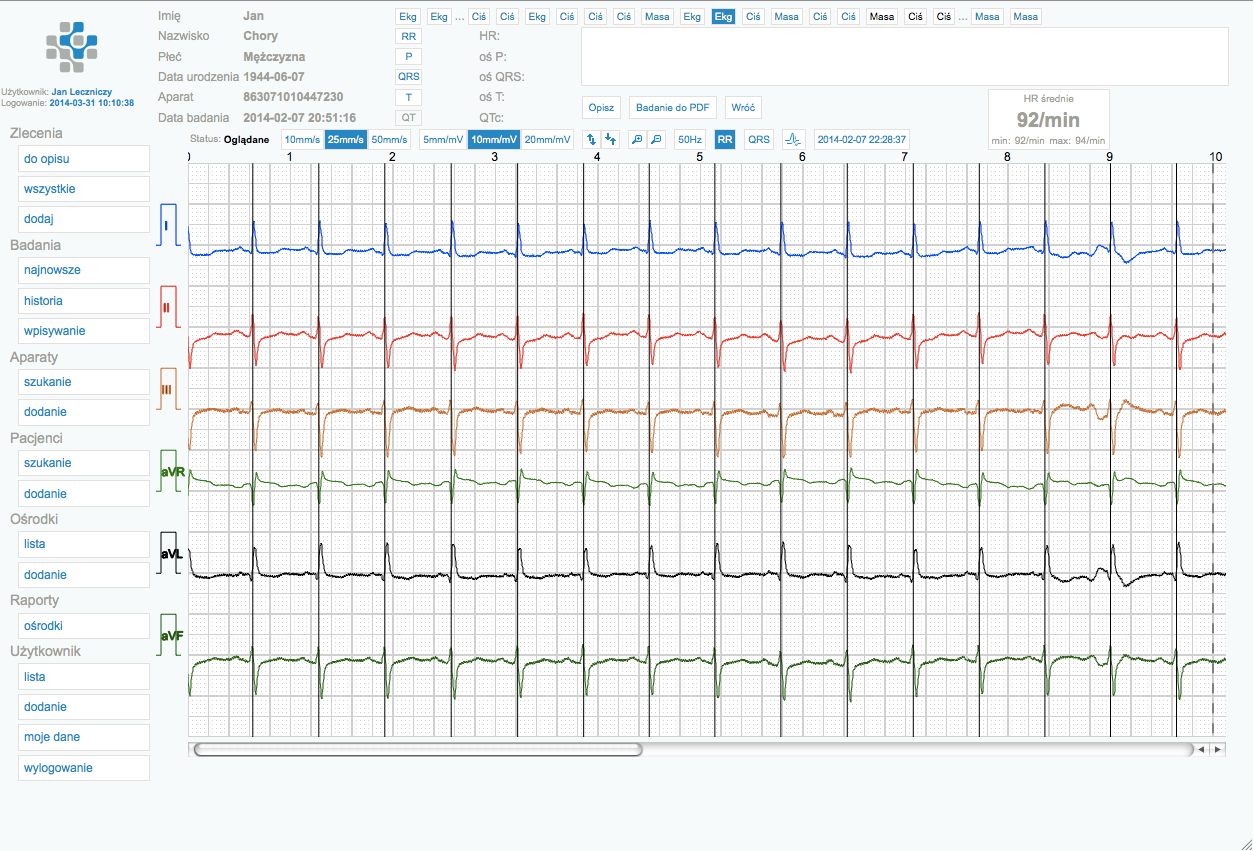Screen dimensions: 1253x851
Task: Toggle QRS markers in chart toolbar
Action: point(759,139)
